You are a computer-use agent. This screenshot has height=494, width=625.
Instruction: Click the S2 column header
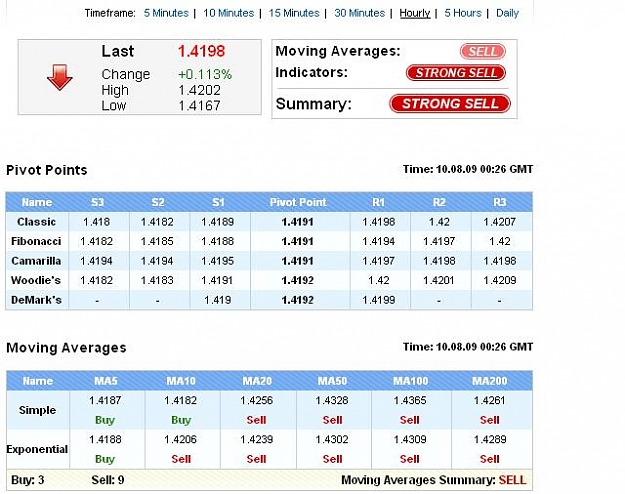click(x=158, y=202)
